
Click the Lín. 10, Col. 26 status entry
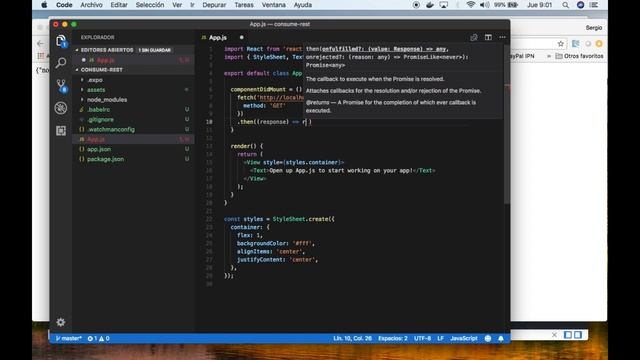pos(352,338)
